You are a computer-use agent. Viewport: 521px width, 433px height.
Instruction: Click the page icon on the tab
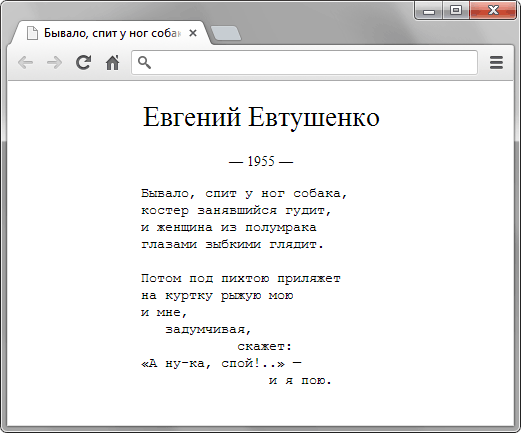(x=32, y=33)
